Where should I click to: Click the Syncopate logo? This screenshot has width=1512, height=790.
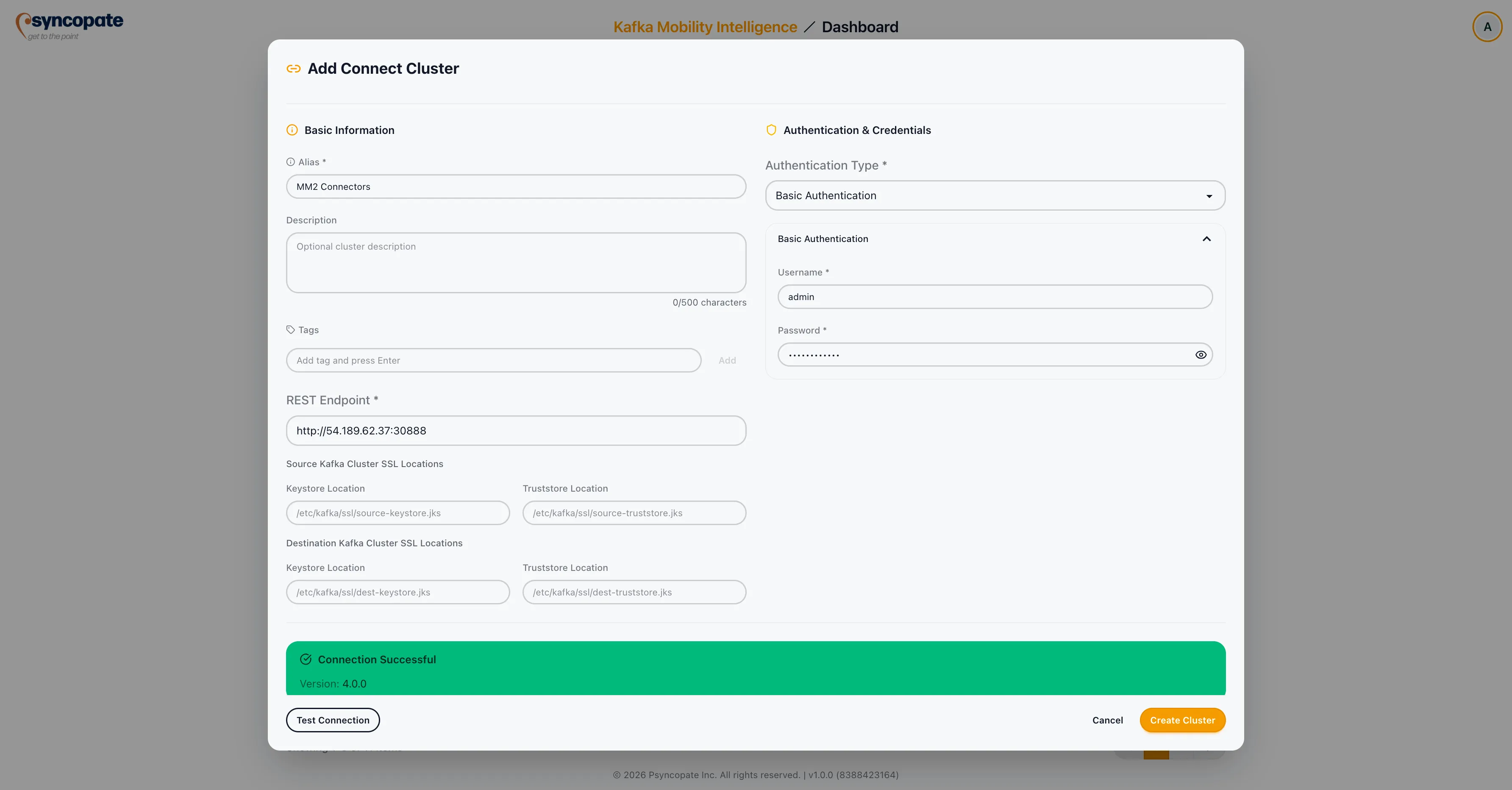pyautogui.click(x=69, y=25)
